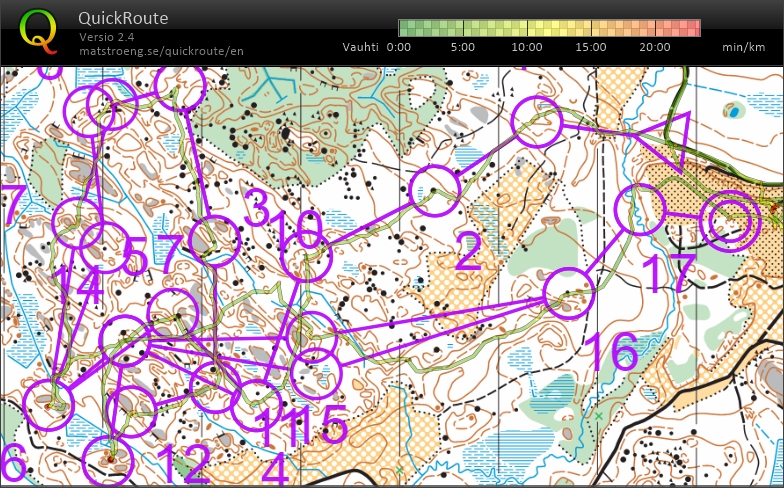Open the matstroeng.se/quickroute/en link
The height and width of the screenshot is (488, 784).
[160, 51]
